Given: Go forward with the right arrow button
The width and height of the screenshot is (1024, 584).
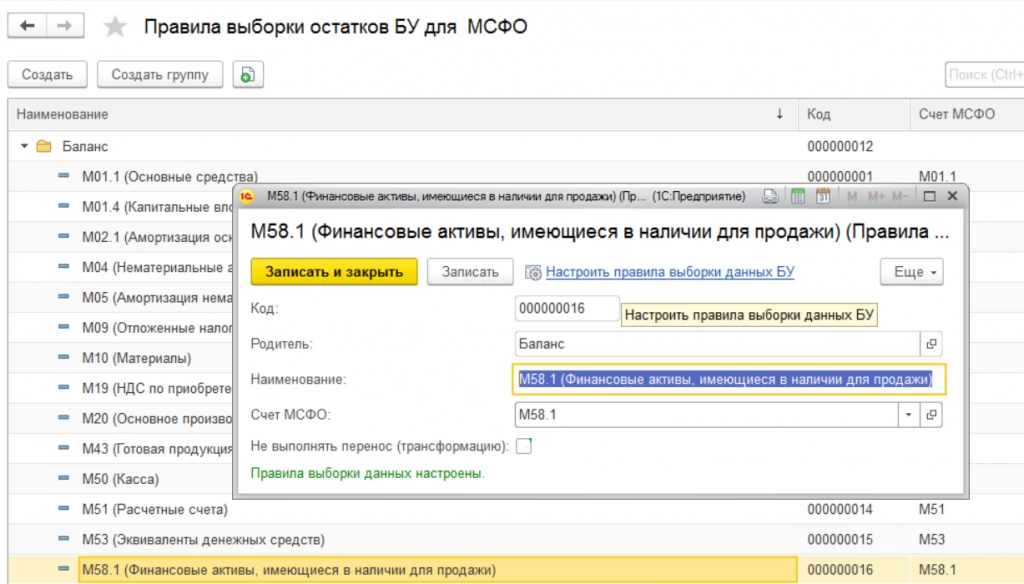Looking at the screenshot, I should pyautogui.click(x=65, y=26).
